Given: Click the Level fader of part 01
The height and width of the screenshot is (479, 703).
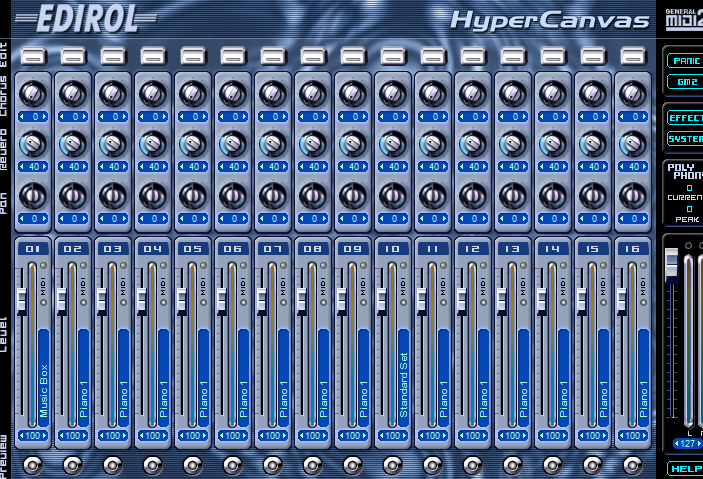Looking at the screenshot, I should (21, 300).
